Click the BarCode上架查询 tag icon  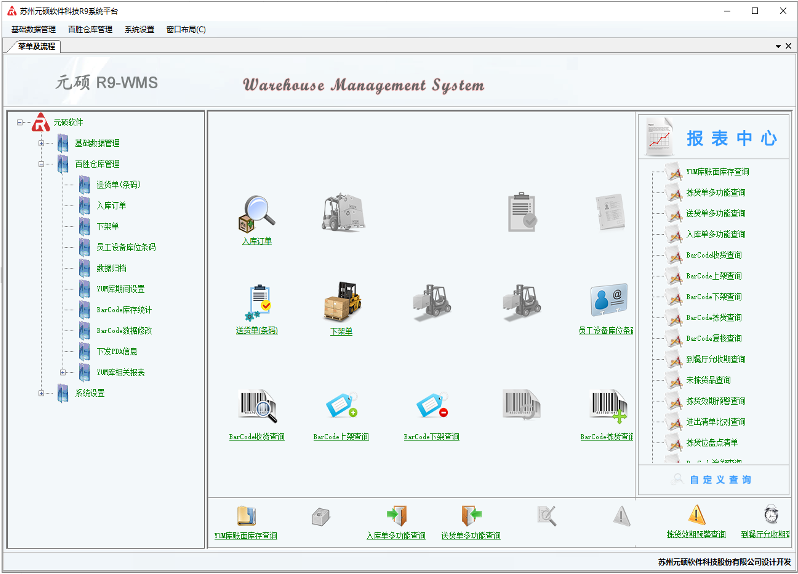341,406
